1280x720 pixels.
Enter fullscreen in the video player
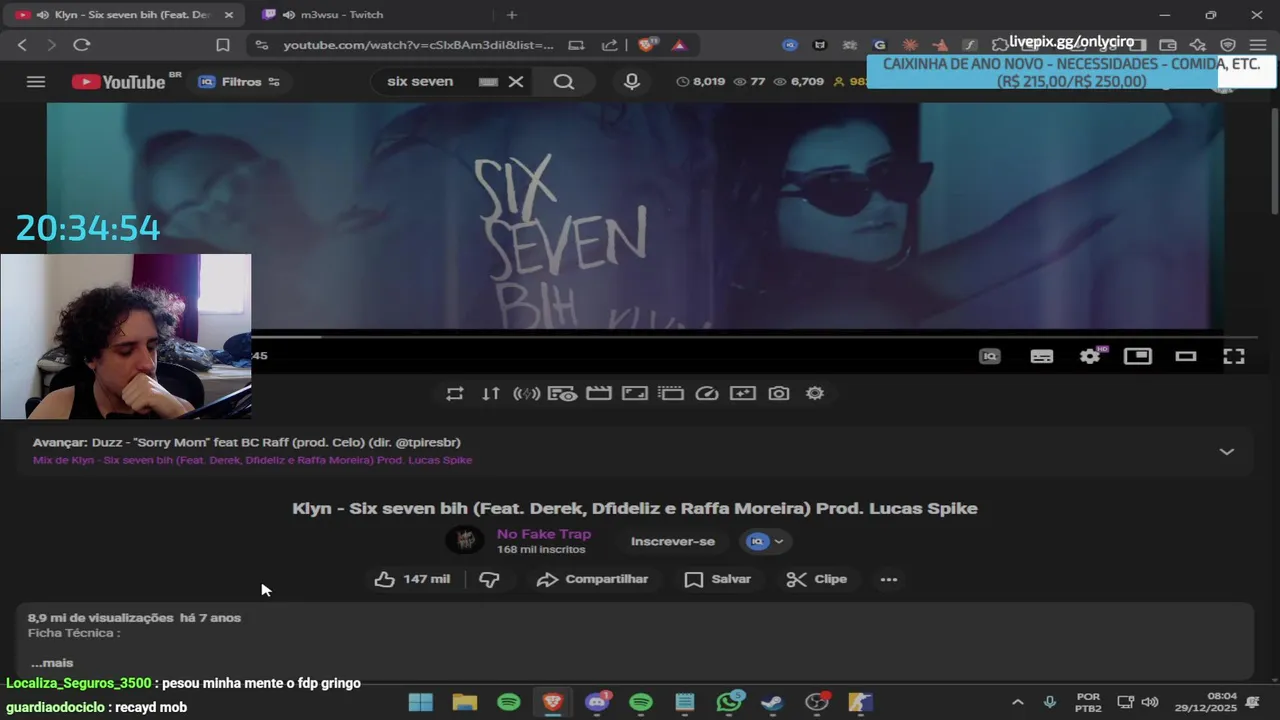tap(1234, 356)
